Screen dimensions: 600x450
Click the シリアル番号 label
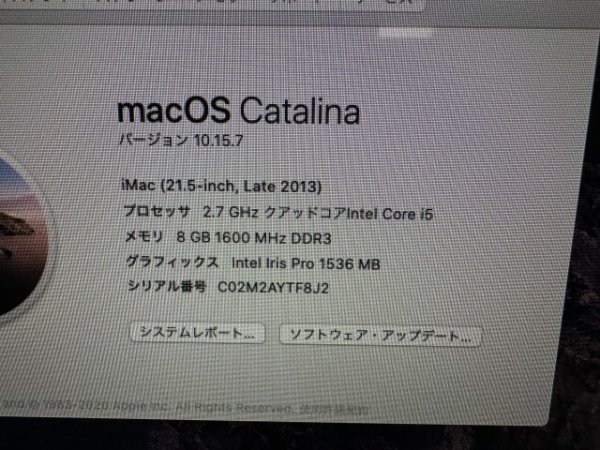coord(167,286)
